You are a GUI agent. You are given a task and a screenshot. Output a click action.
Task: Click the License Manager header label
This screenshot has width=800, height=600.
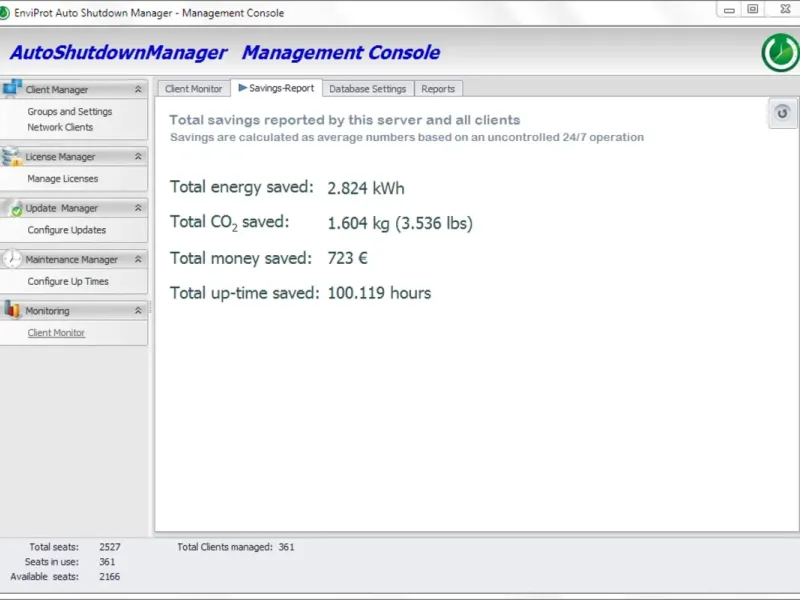click(x=60, y=157)
